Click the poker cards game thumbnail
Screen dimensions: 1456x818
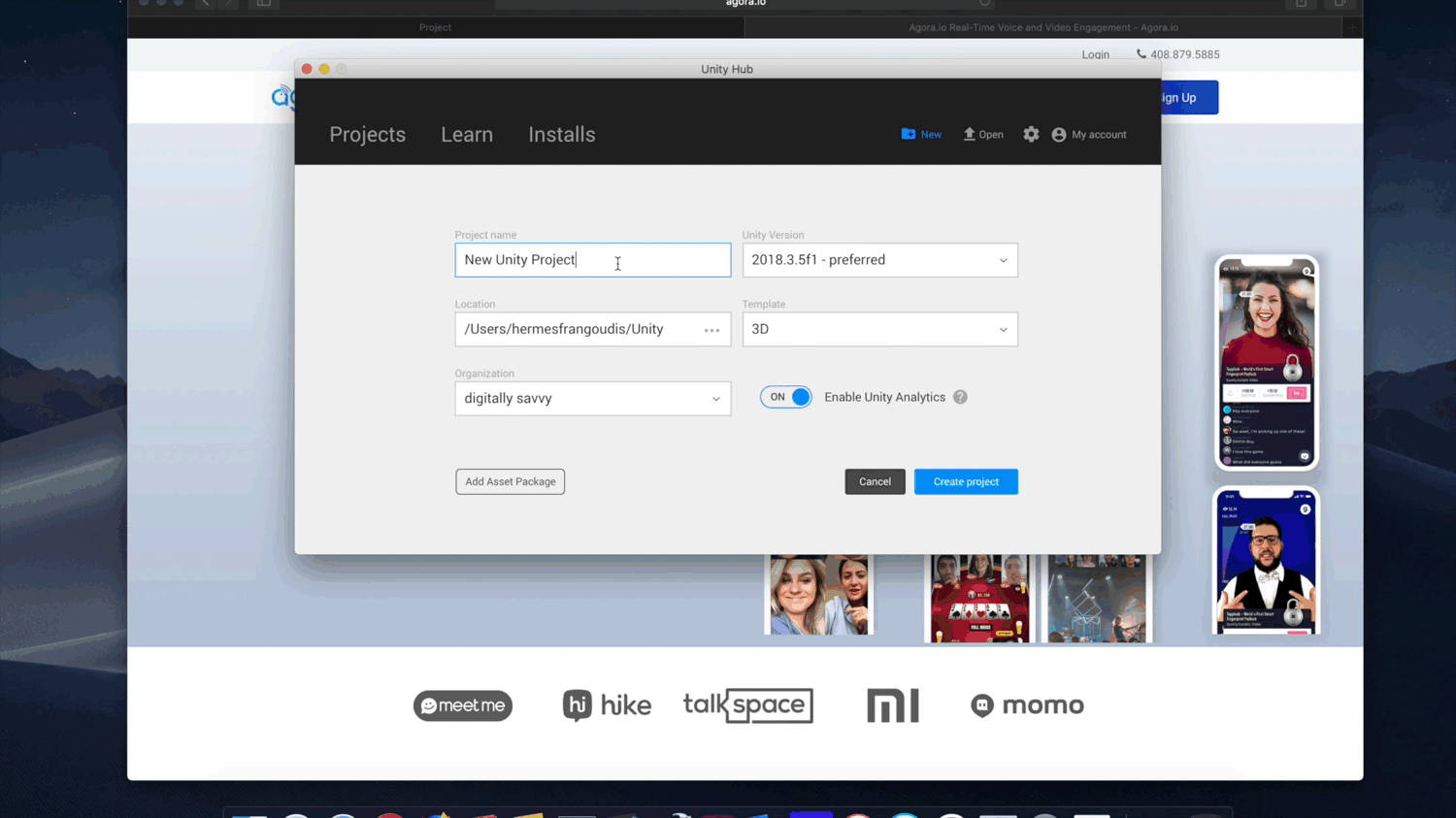tap(979, 598)
